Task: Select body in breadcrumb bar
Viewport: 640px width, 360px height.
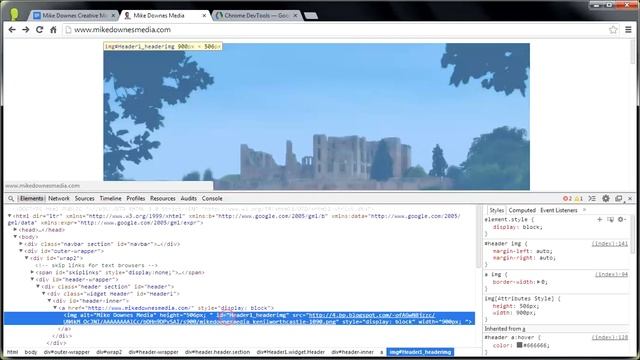Action: 31,352
